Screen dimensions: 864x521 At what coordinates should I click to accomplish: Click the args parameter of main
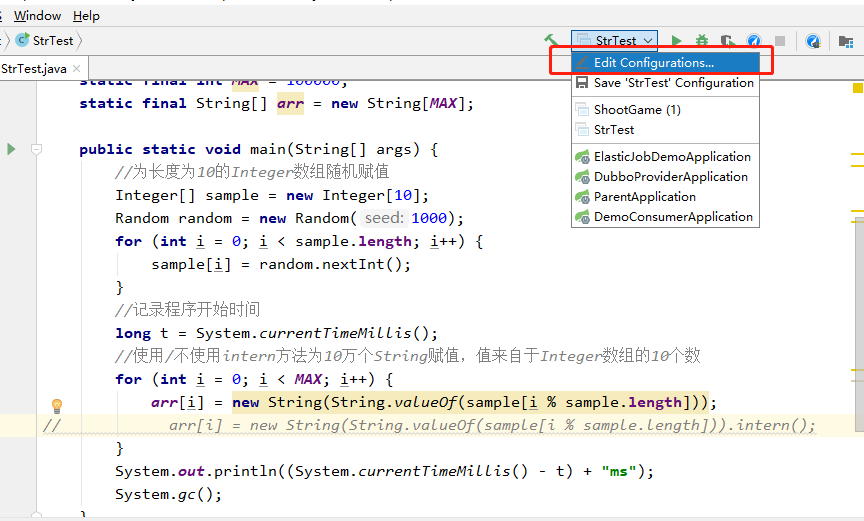click(393, 150)
